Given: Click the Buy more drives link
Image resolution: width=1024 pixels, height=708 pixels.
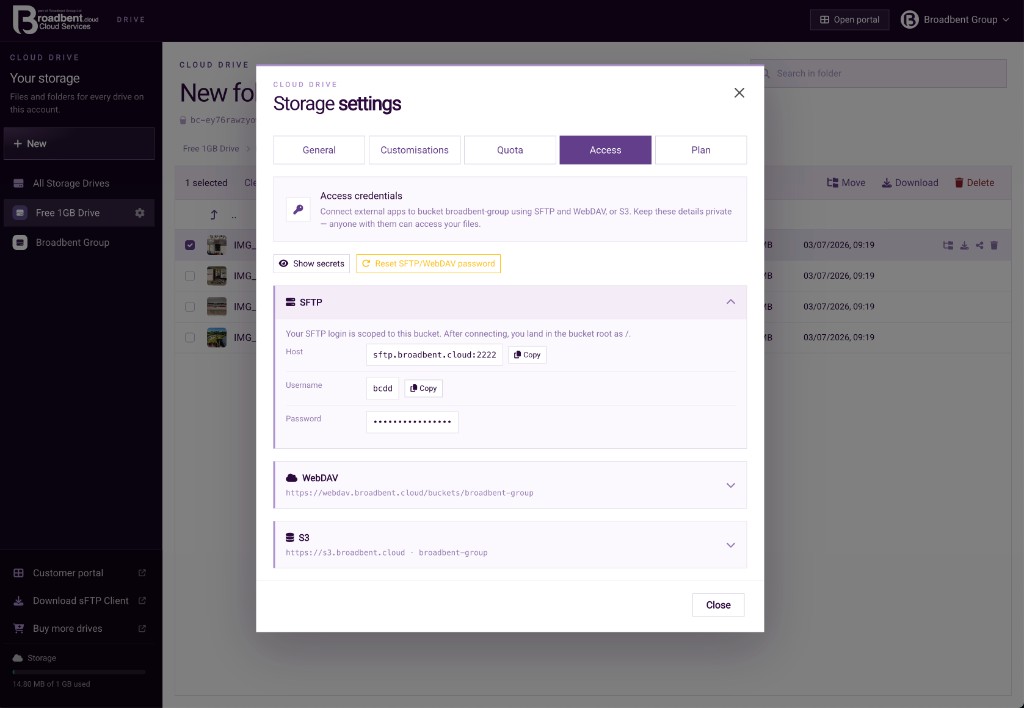Looking at the screenshot, I should pos(79,628).
